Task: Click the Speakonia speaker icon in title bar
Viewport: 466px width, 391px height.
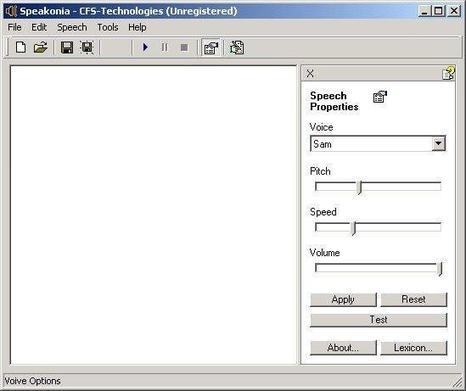Action: coord(11,11)
